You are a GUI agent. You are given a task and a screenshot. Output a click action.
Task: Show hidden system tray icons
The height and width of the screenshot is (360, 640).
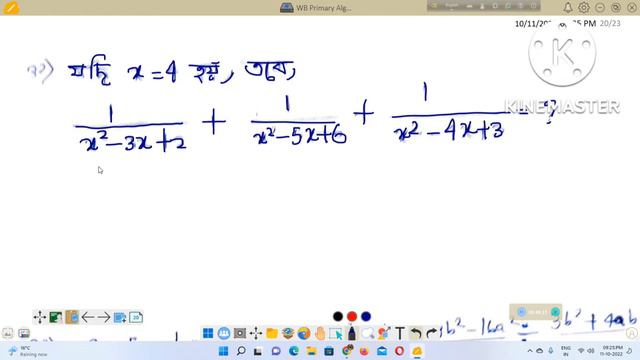tap(530, 351)
